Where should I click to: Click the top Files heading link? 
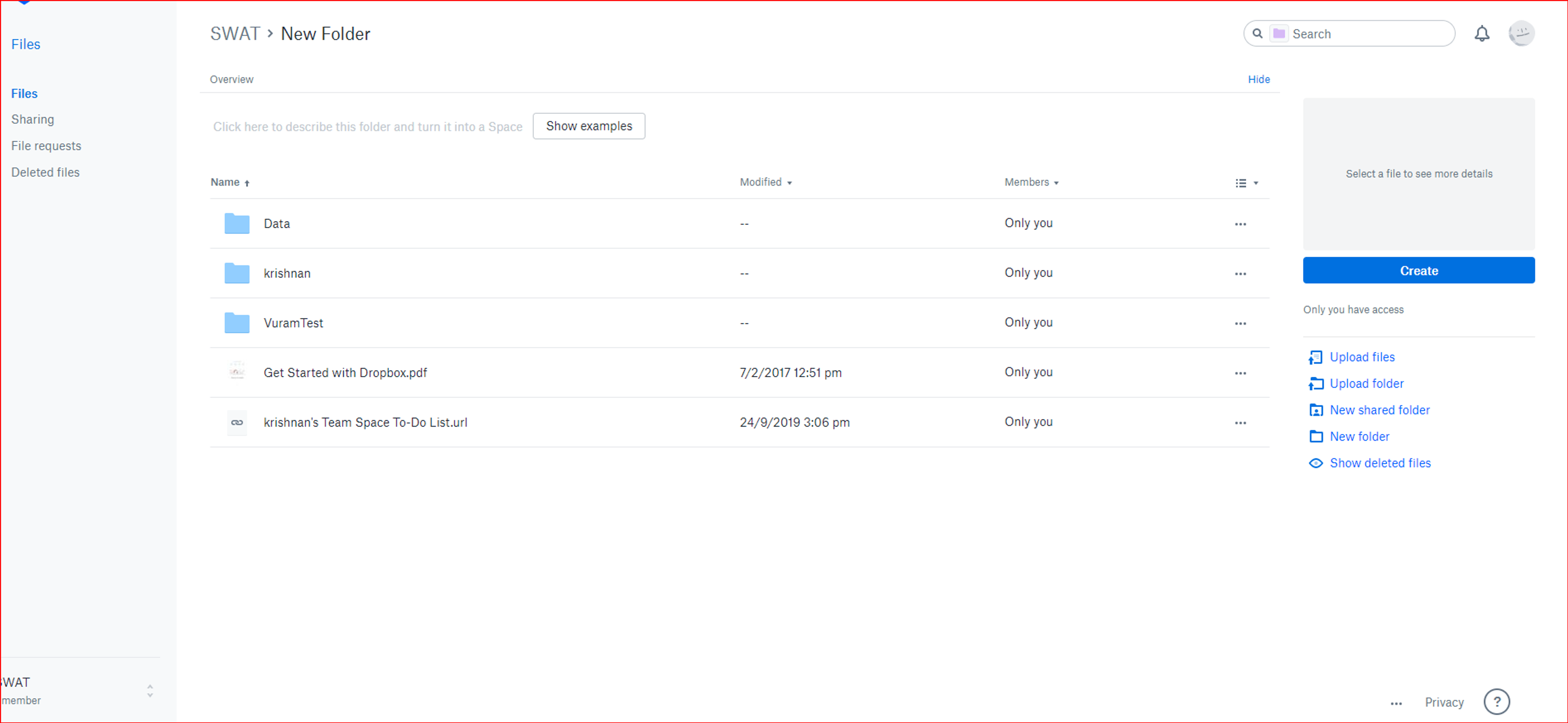(x=26, y=44)
